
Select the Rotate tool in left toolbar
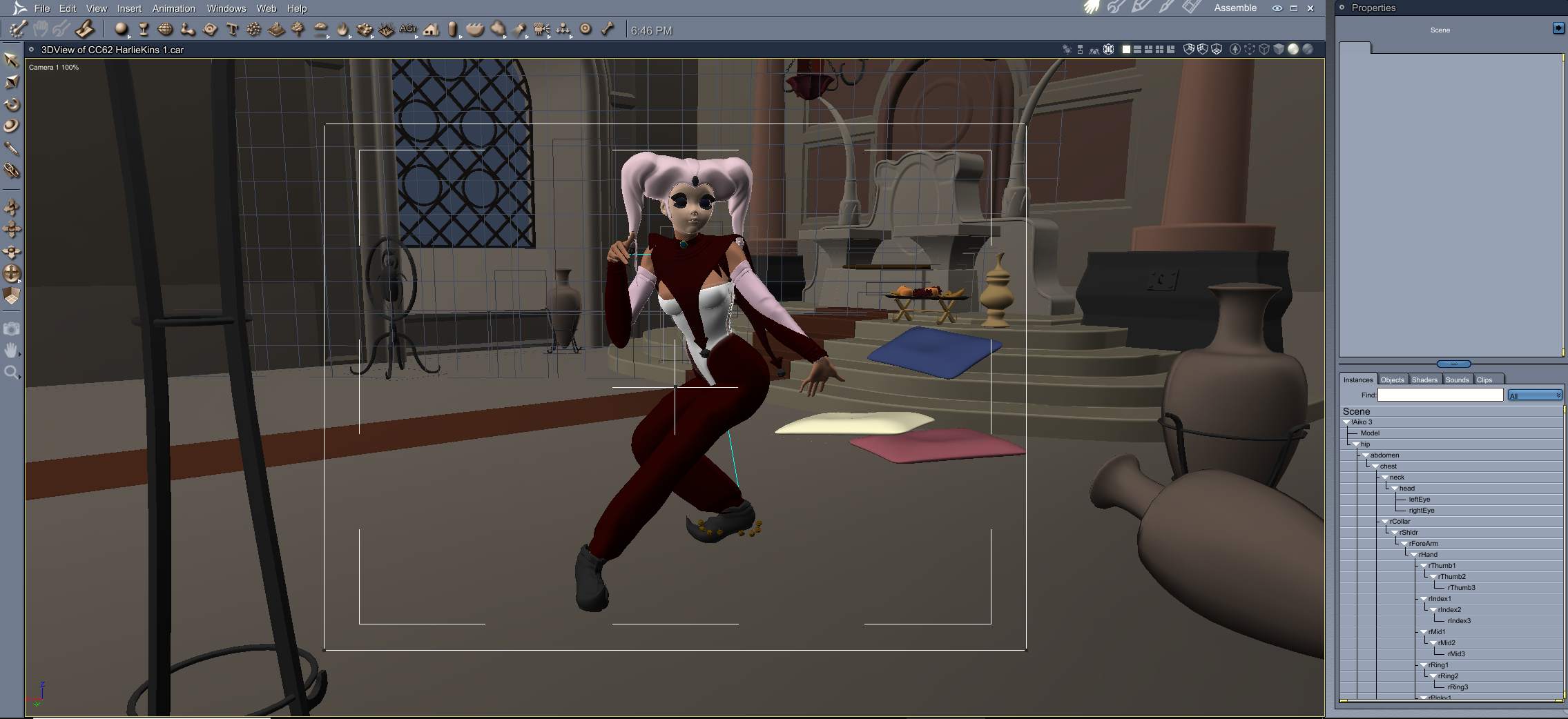coord(11,104)
